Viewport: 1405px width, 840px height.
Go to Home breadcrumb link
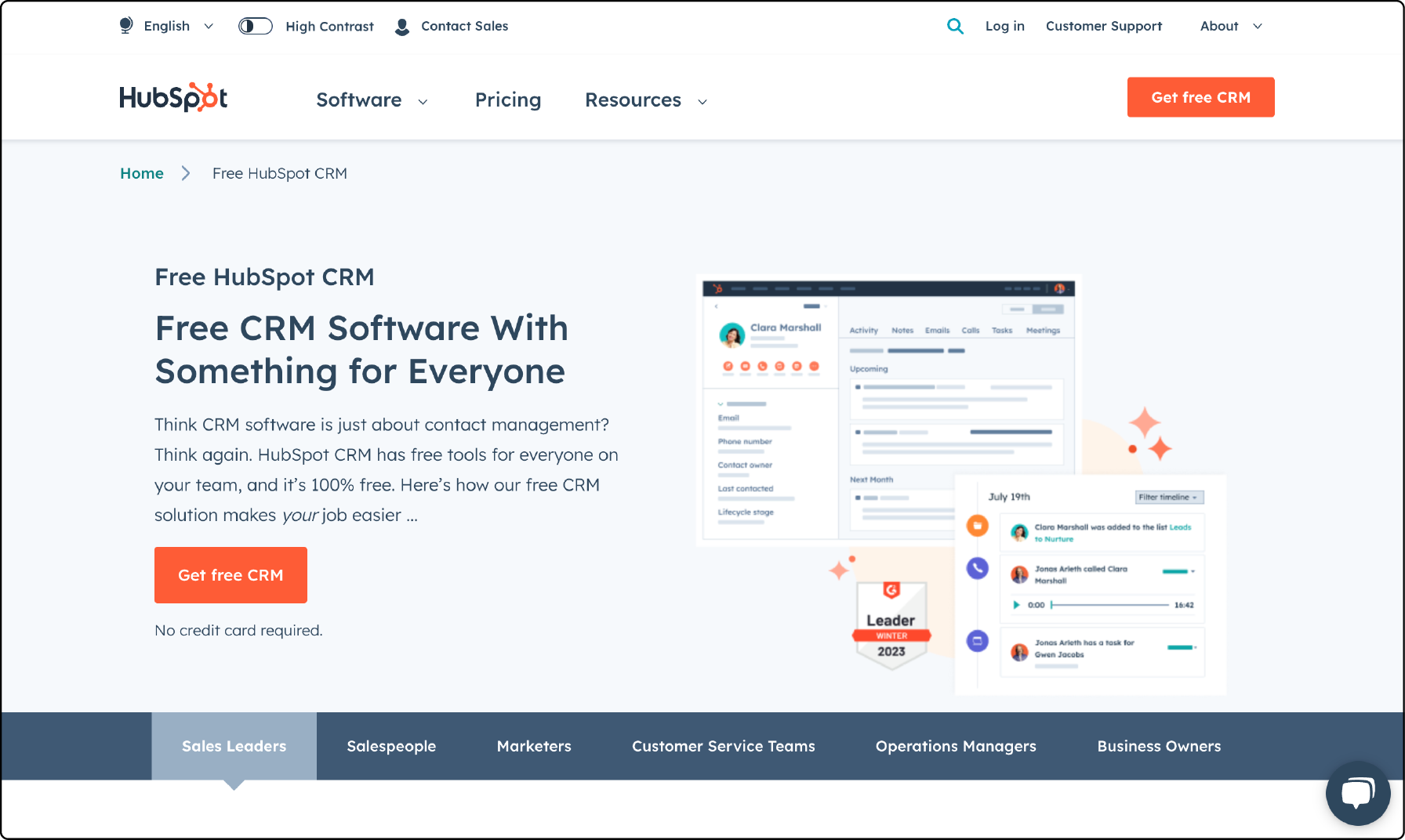pyautogui.click(x=142, y=173)
